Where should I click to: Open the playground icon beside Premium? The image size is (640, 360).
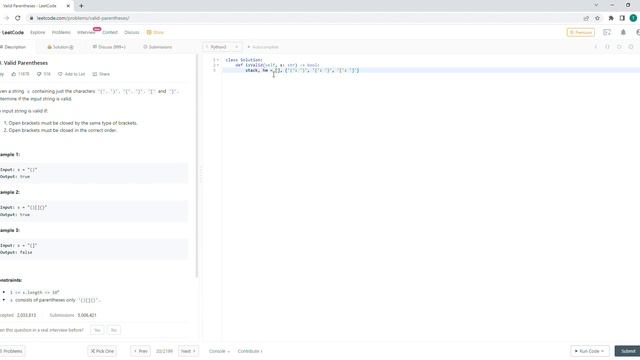[607, 32]
